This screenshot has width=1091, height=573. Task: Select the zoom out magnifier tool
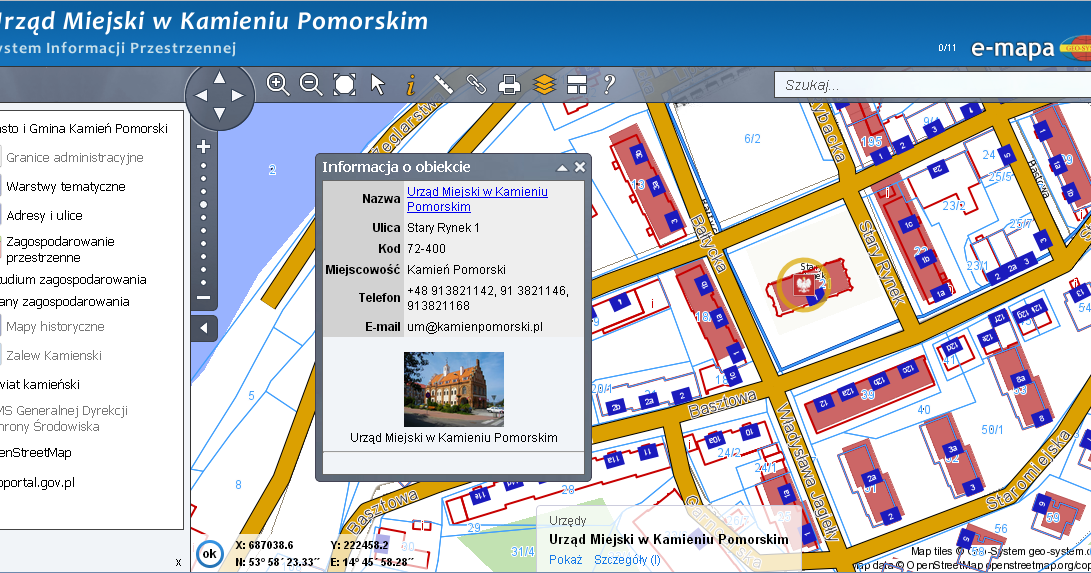pyautogui.click(x=311, y=84)
